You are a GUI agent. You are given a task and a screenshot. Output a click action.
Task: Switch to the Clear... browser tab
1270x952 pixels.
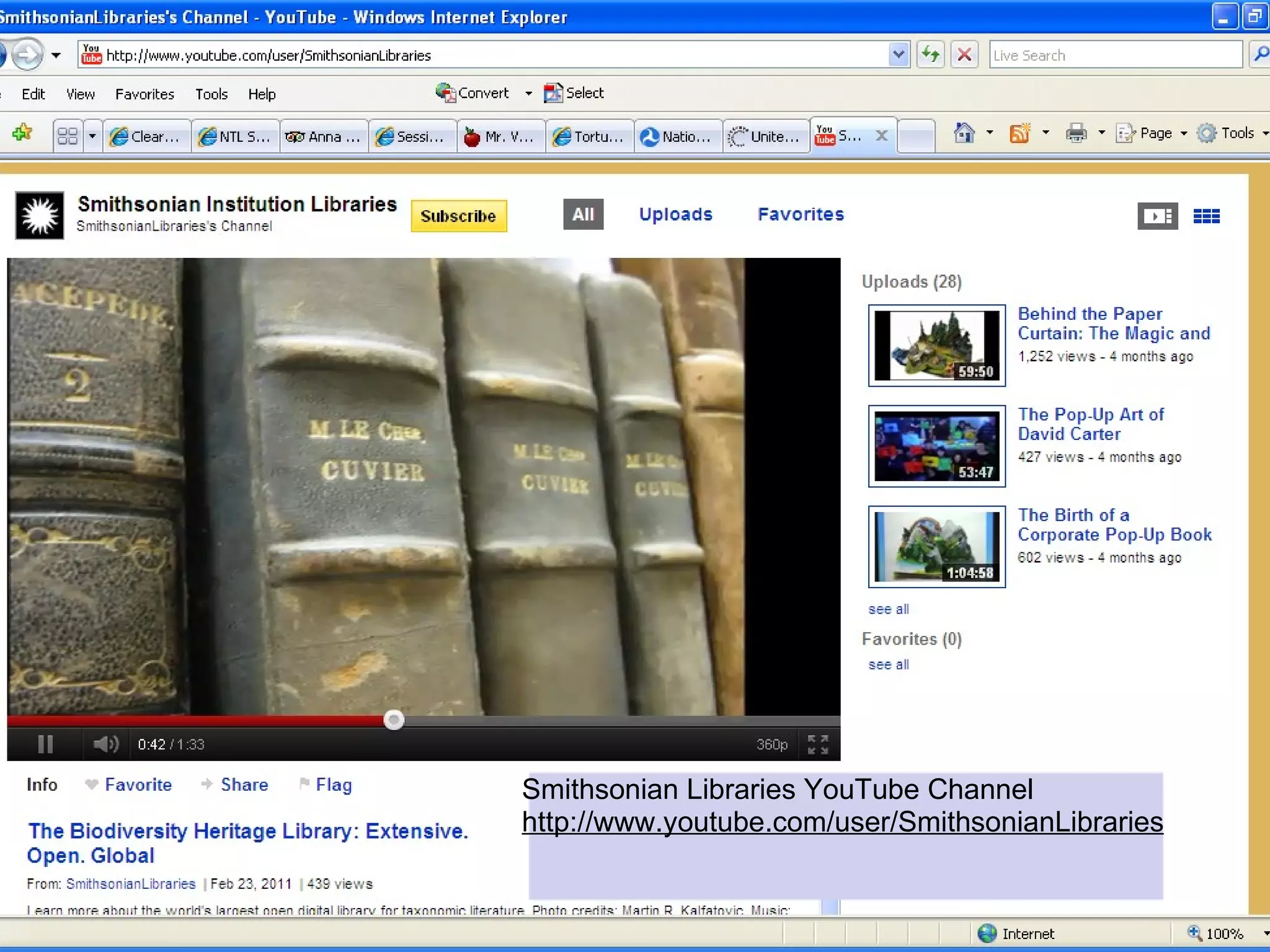[x=147, y=136]
